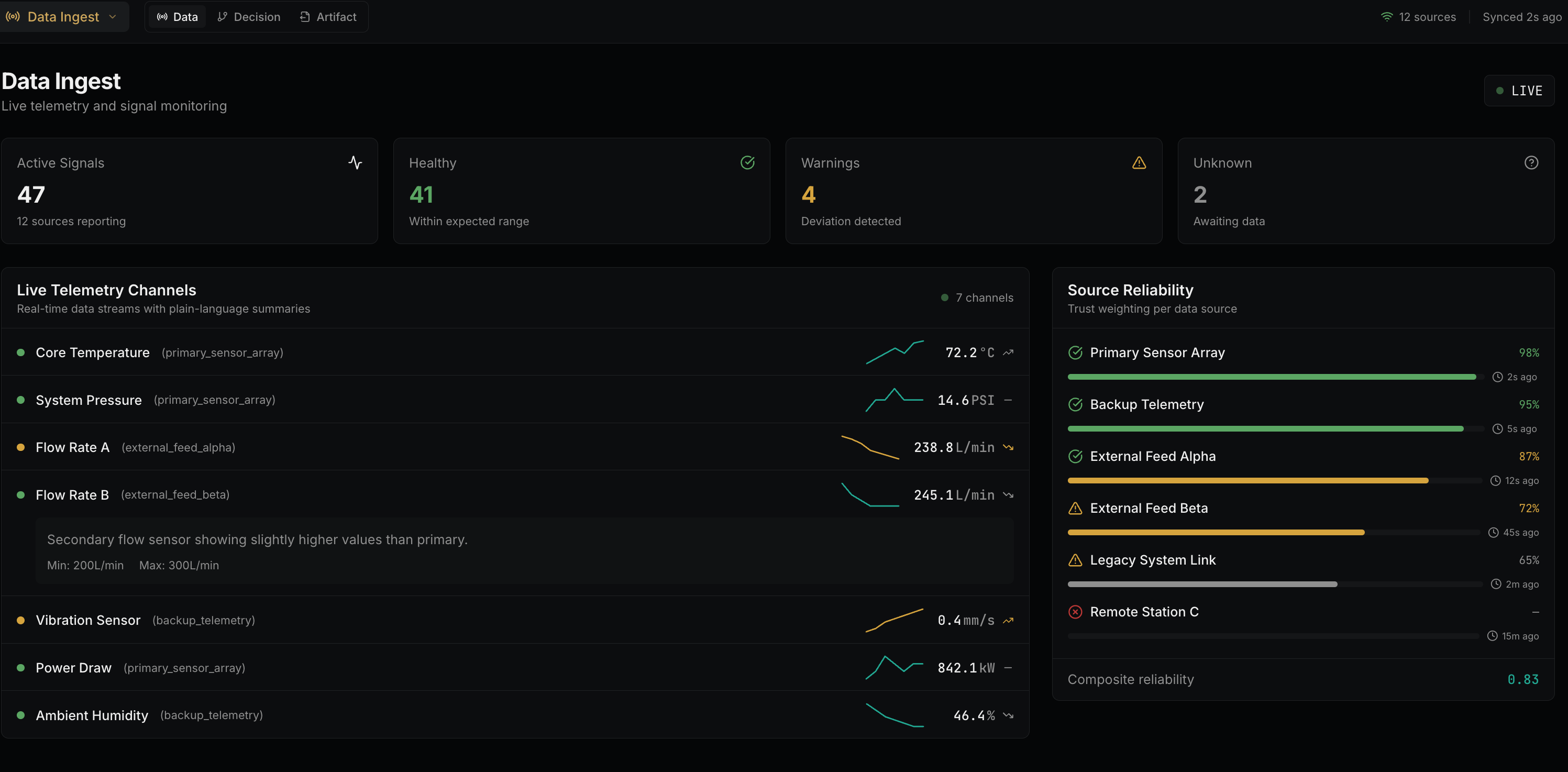Screen dimensions: 1568x772
Task: Click the External Feed Beta reliability bar
Action: coord(1273,532)
